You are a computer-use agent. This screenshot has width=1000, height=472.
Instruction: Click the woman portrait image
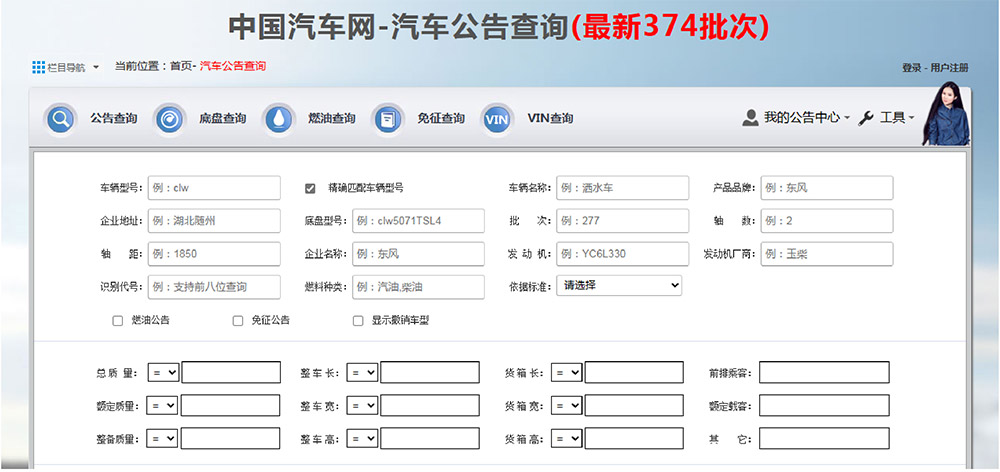pos(946,114)
